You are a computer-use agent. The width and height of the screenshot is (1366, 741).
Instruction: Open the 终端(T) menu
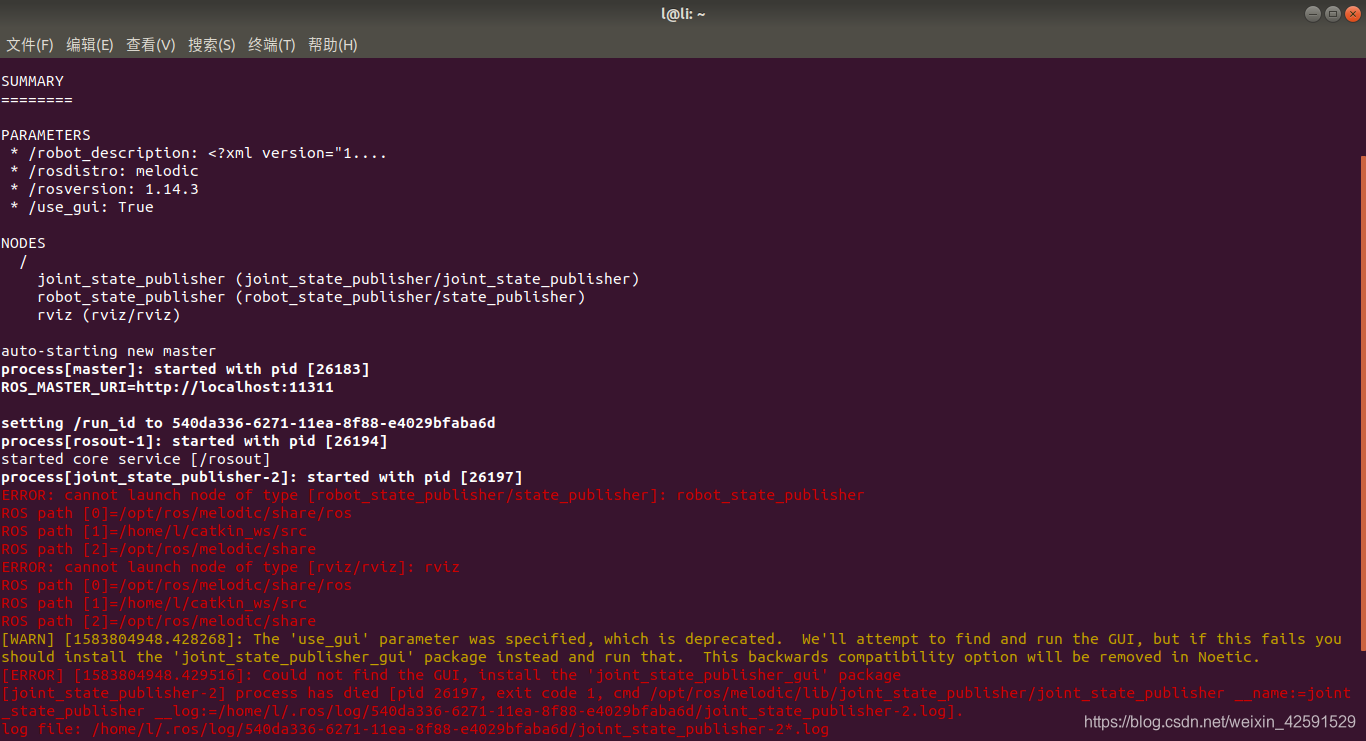[x=272, y=45]
